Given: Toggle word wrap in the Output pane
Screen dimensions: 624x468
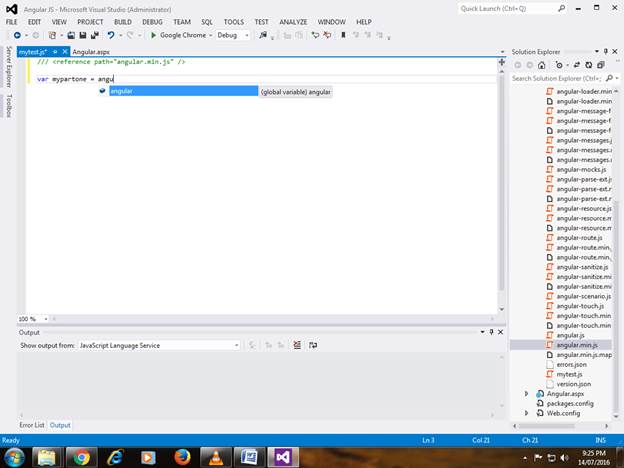Looking at the screenshot, I should click(313, 345).
